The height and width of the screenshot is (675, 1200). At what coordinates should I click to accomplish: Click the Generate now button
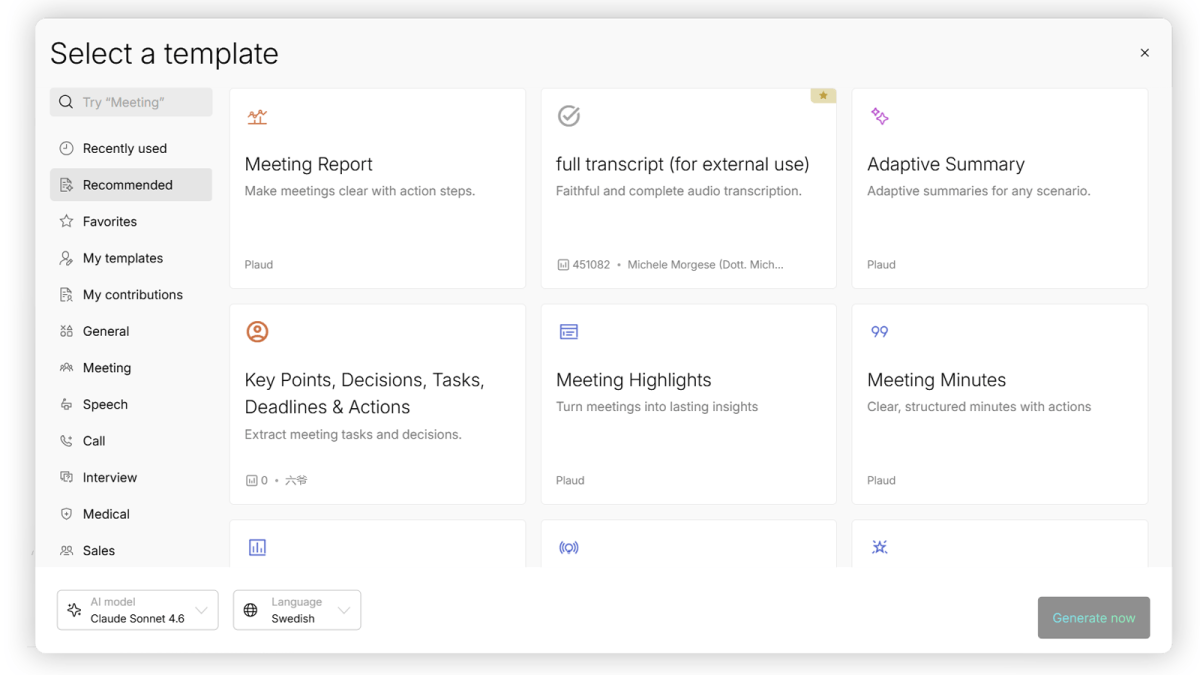[1094, 618]
